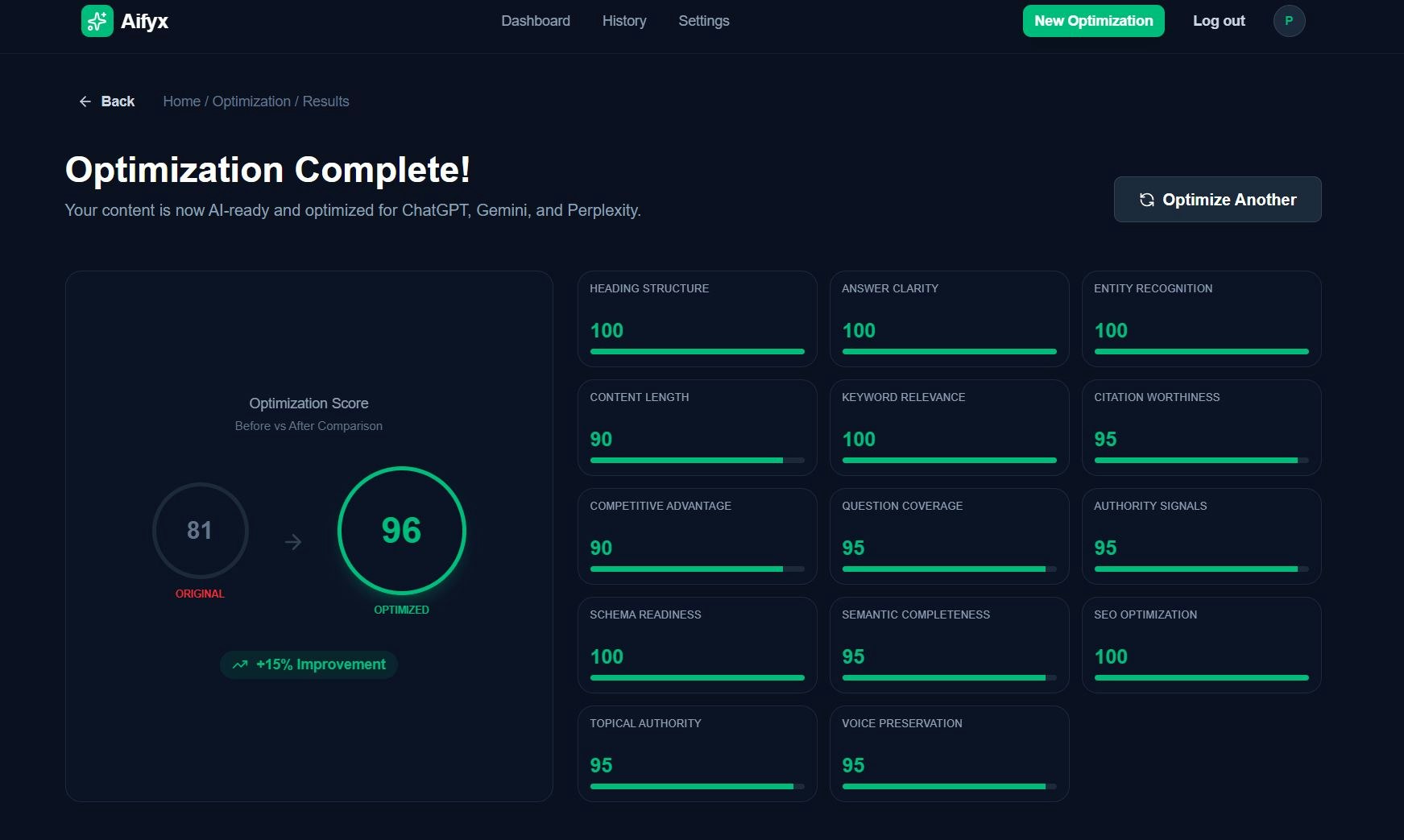
Task: Click the Before vs After Comparison subtitle
Action: 309,426
